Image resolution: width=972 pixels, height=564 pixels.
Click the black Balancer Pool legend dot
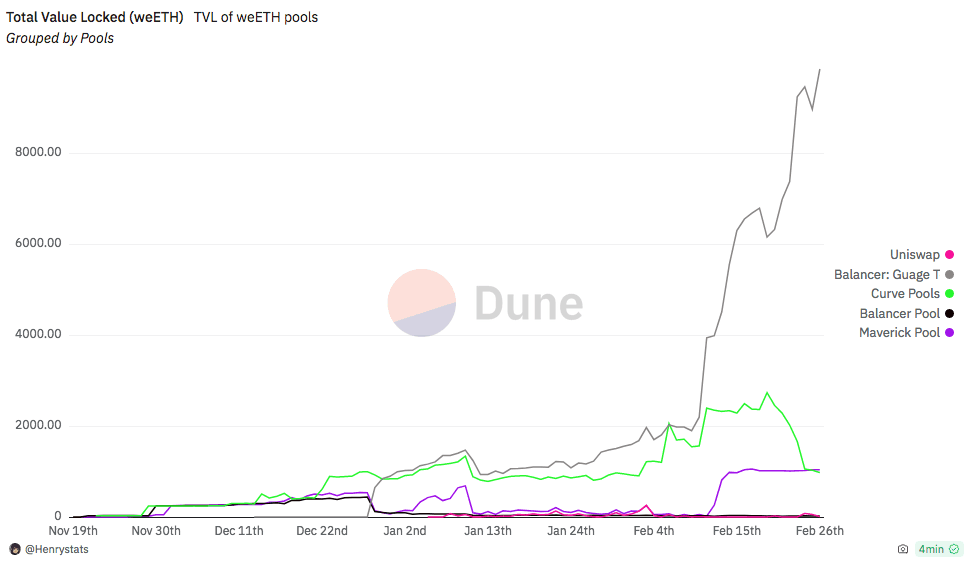[x=949, y=313]
